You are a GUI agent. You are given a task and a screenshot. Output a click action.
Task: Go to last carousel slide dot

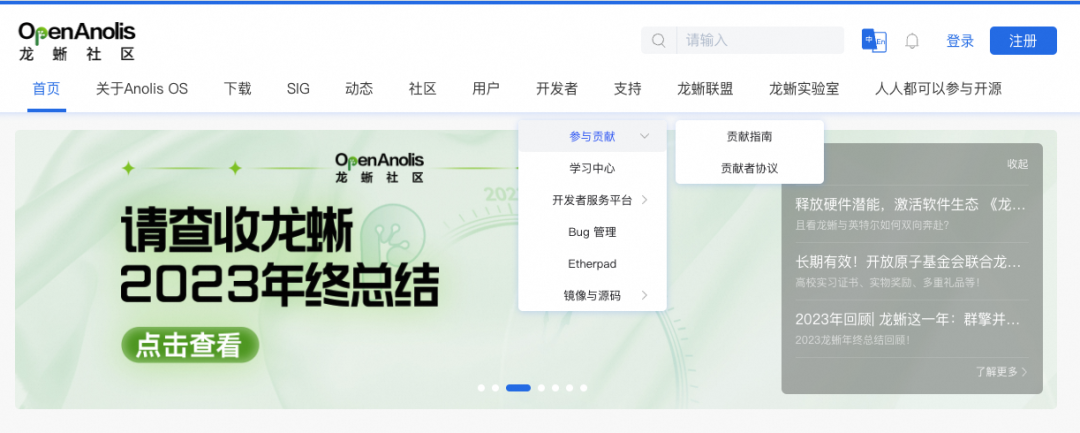[x=583, y=388]
